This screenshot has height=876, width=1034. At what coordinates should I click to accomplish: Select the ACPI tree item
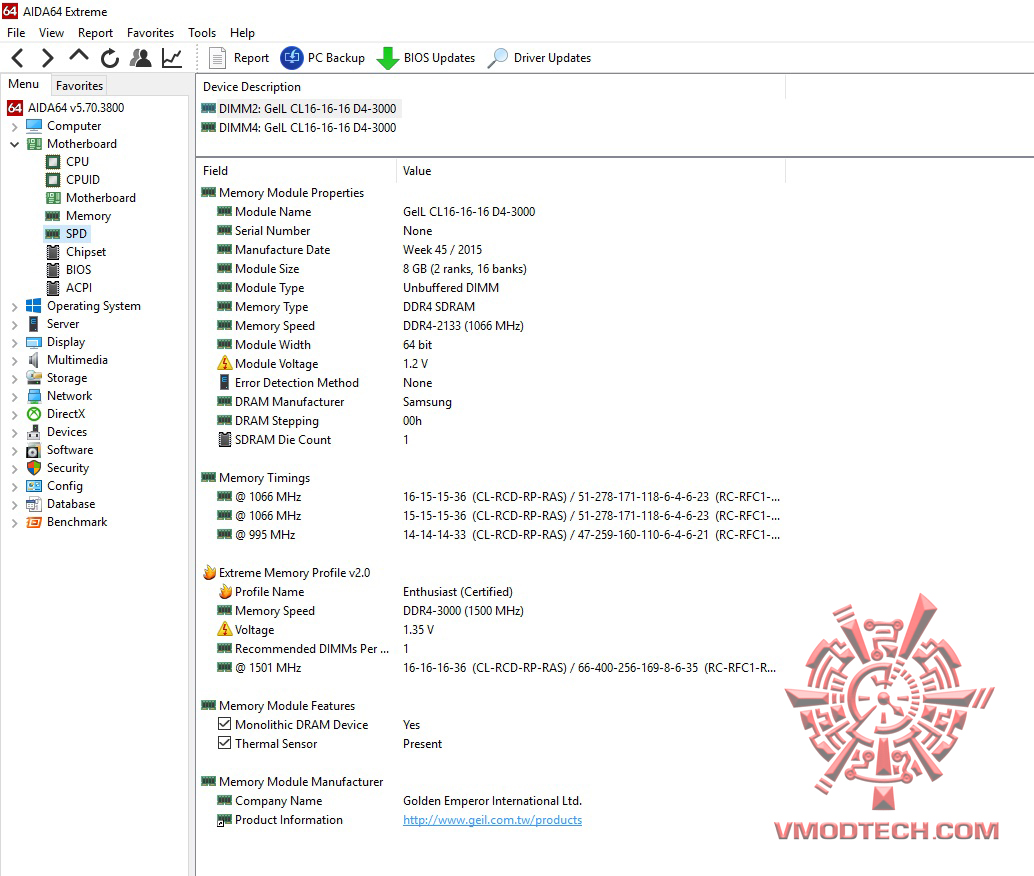coord(69,288)
